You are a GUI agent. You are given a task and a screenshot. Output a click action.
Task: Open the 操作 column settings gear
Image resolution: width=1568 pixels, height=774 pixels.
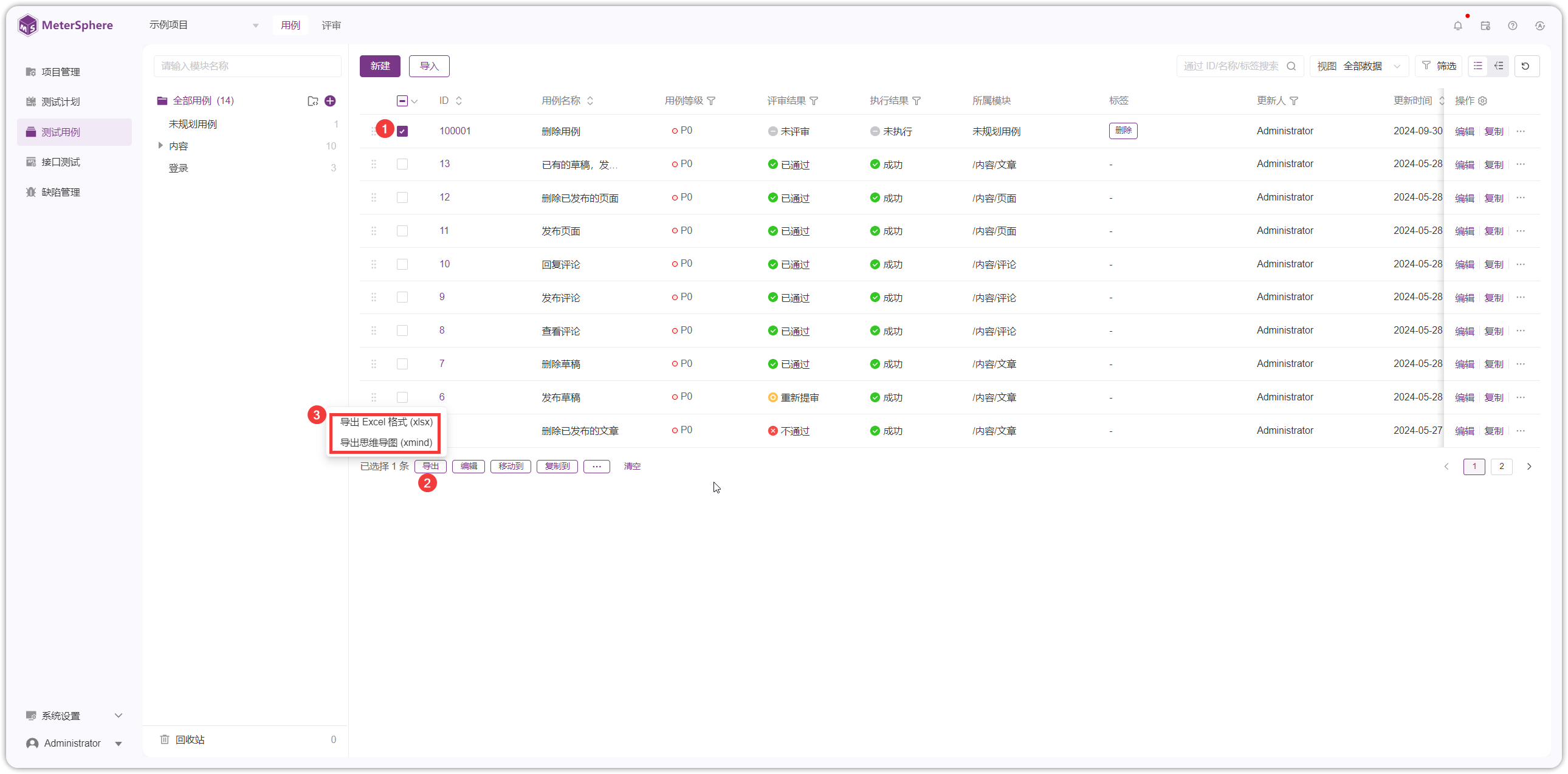coord(1483,101)
